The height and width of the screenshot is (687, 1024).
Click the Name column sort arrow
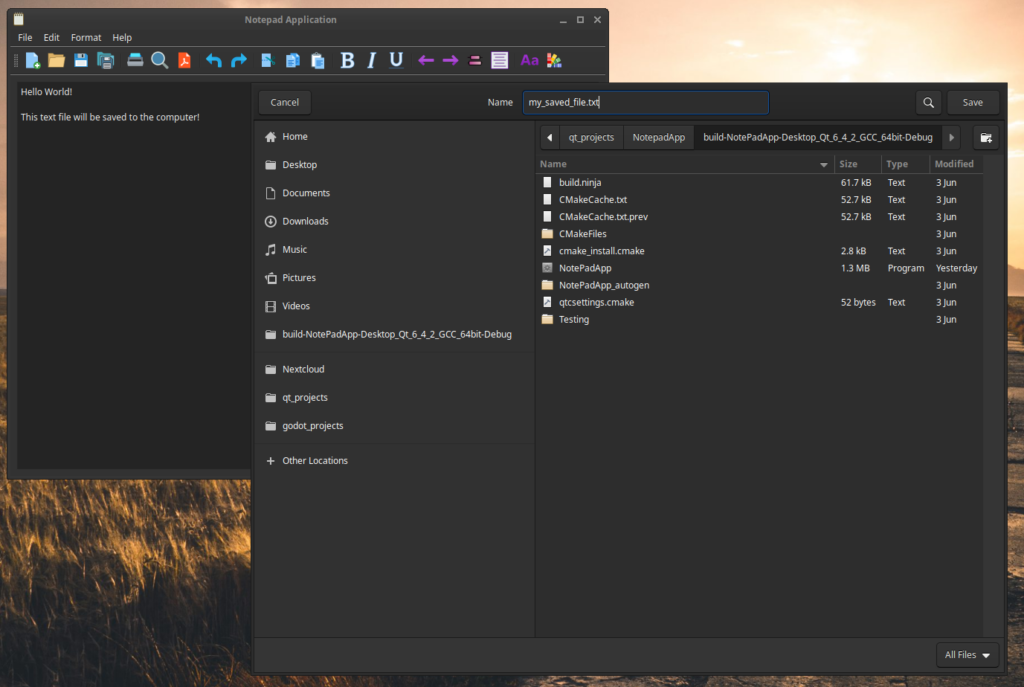pyautogui.click(x=824, y=164)
